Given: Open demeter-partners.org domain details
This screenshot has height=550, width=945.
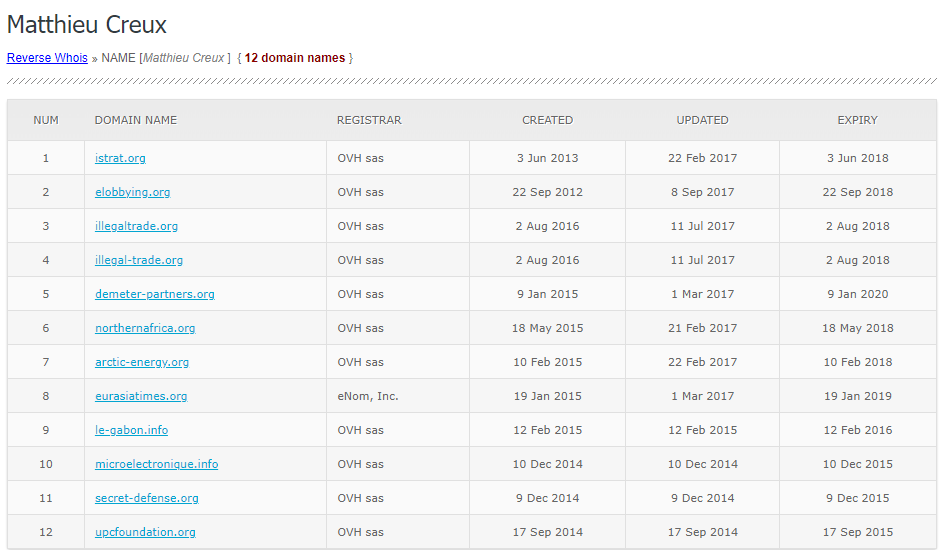Looking at the screenshot, I should (x=154, y=294).
